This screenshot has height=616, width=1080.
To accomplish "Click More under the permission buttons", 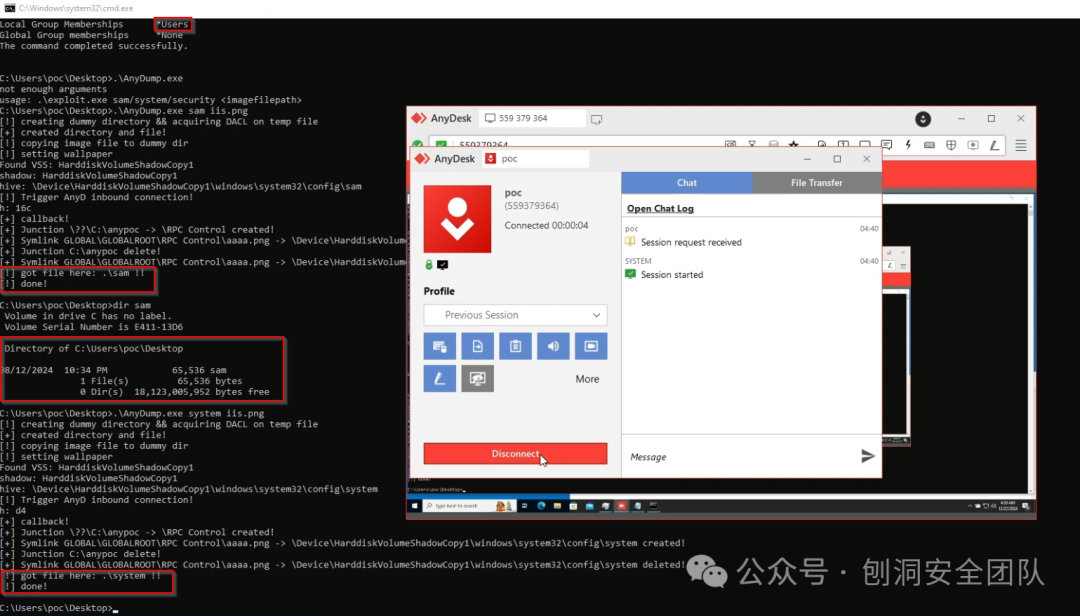I will [x=587, y=379].
